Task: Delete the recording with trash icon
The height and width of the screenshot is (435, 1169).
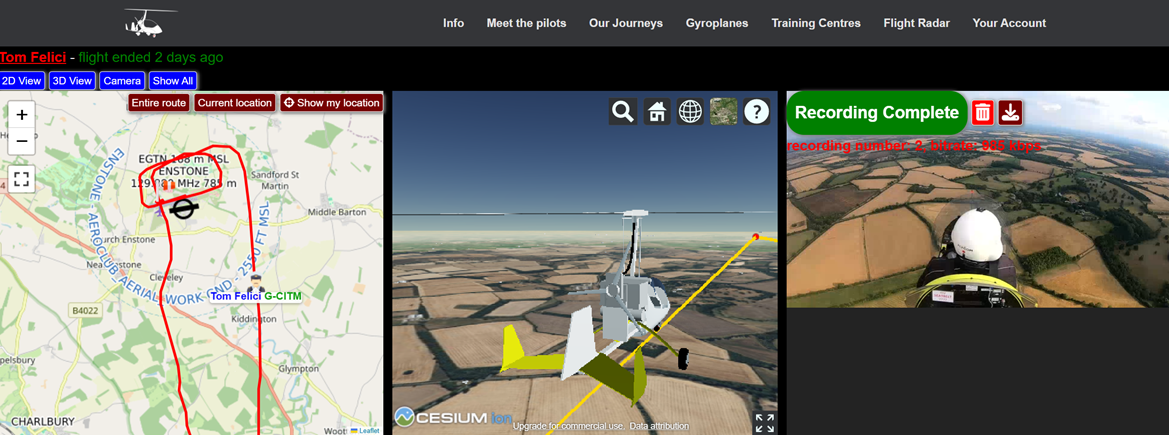Action: pyautogui.click(x=983, y=113)
